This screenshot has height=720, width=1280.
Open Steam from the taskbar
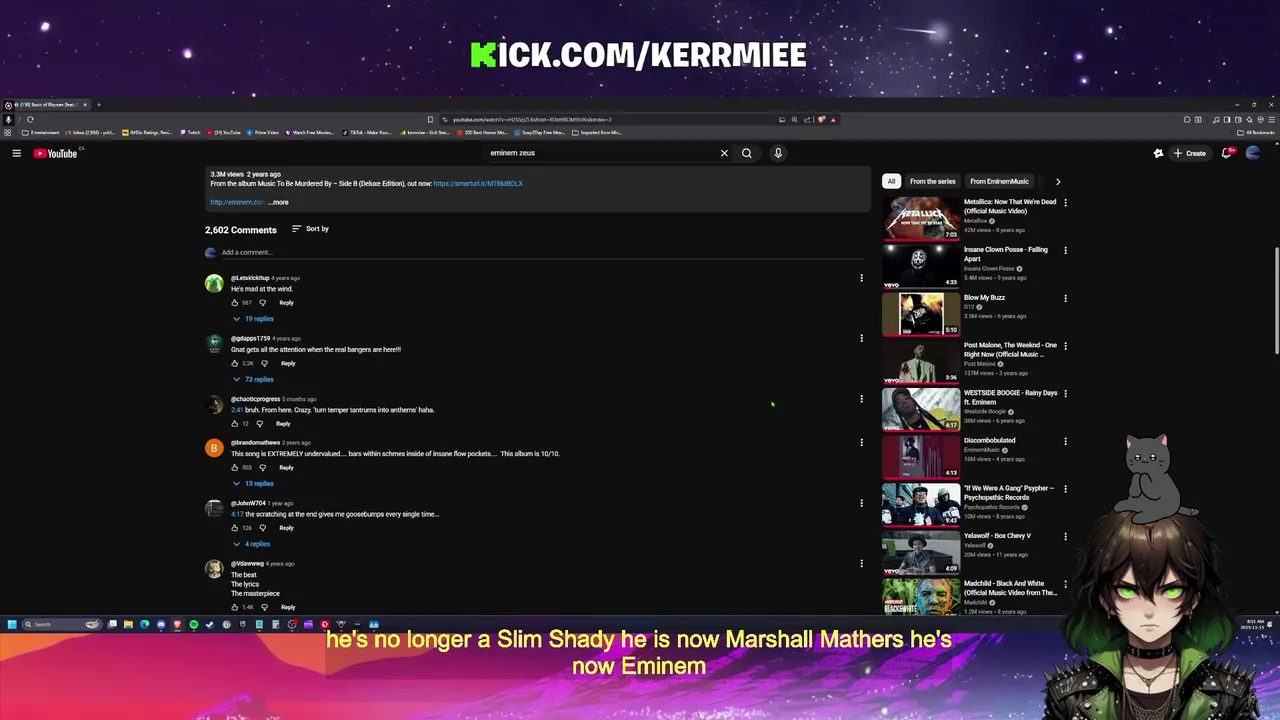(x=209, y=624)
